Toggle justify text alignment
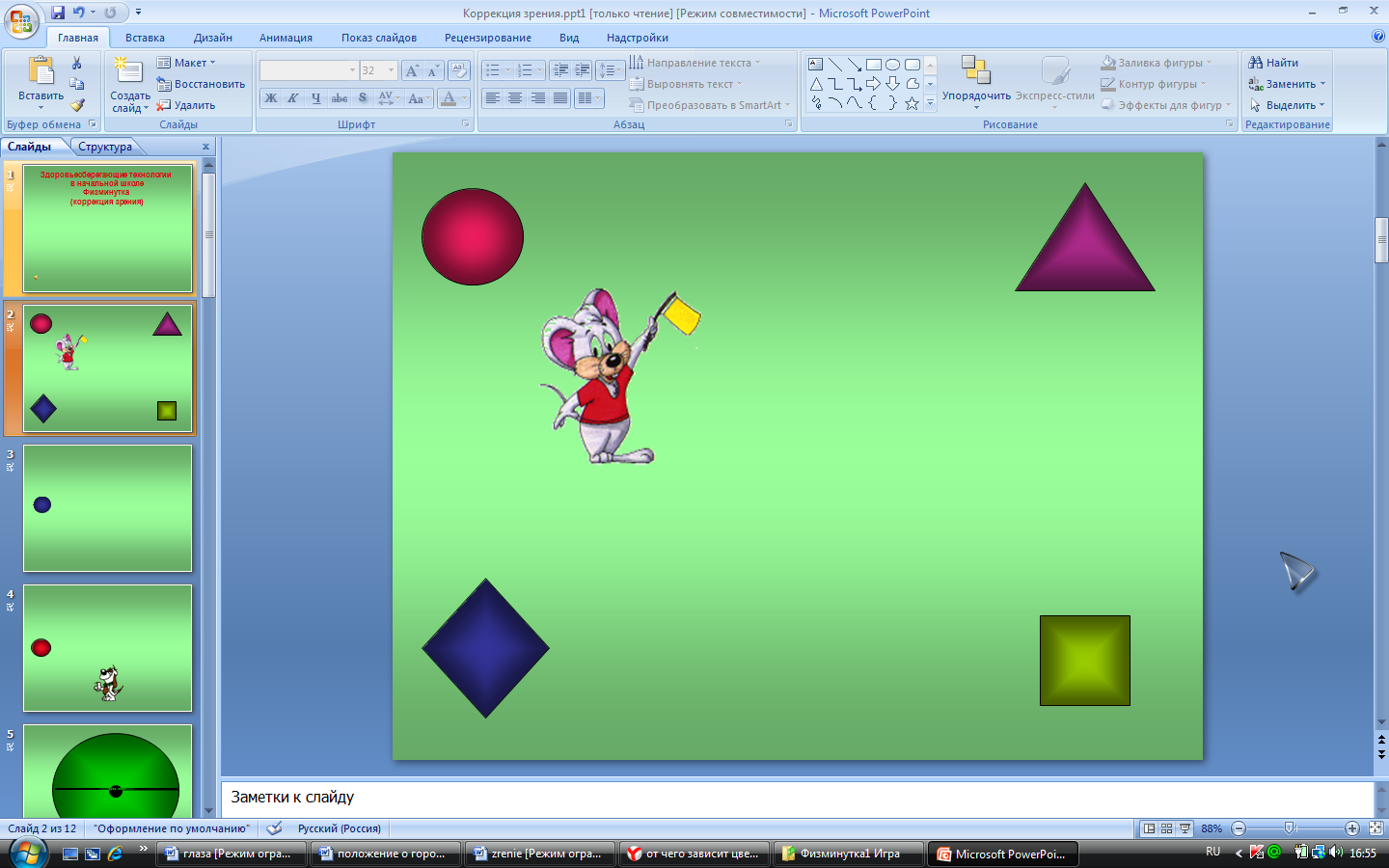This screenshot has width=1389, height=868. [559, 98]
